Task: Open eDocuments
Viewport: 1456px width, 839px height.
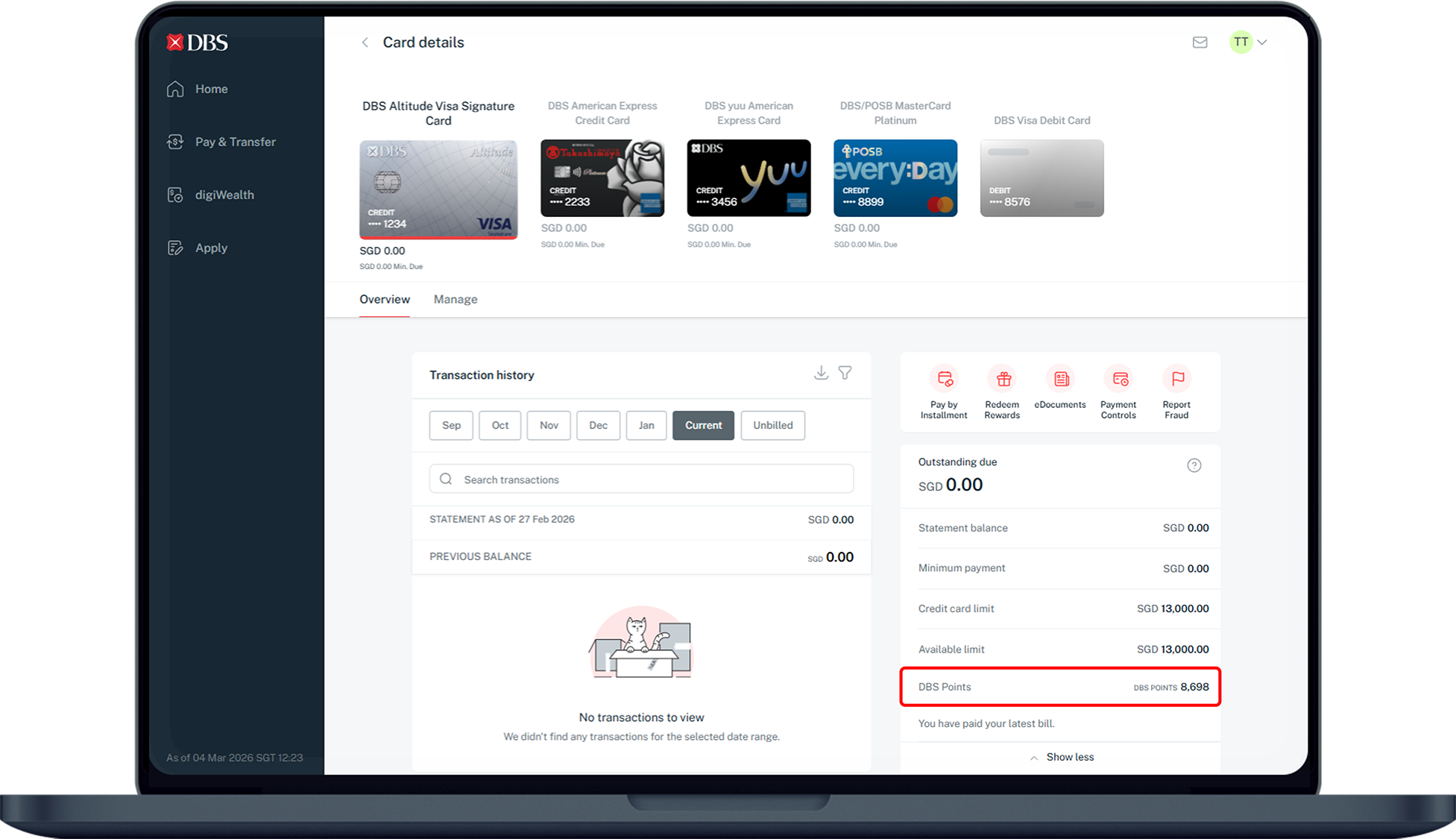Action: coord(1061,380)
